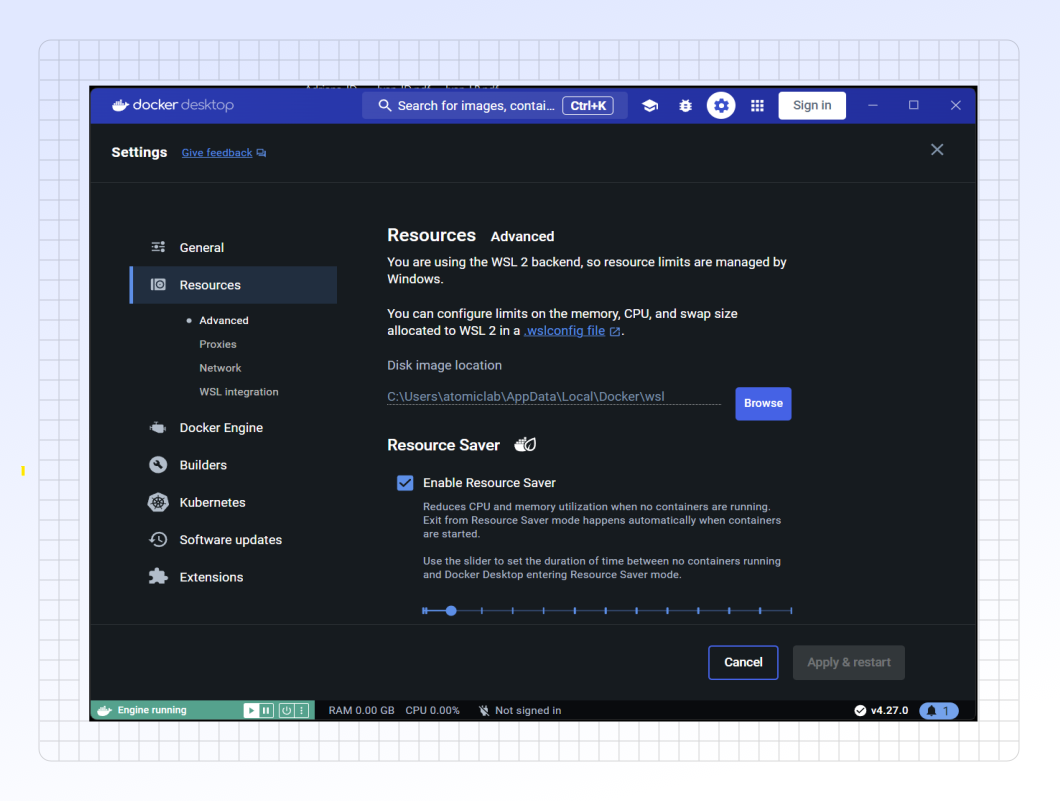Click the search images and containers field
The image size is (1060, 801).
point(475,106)
